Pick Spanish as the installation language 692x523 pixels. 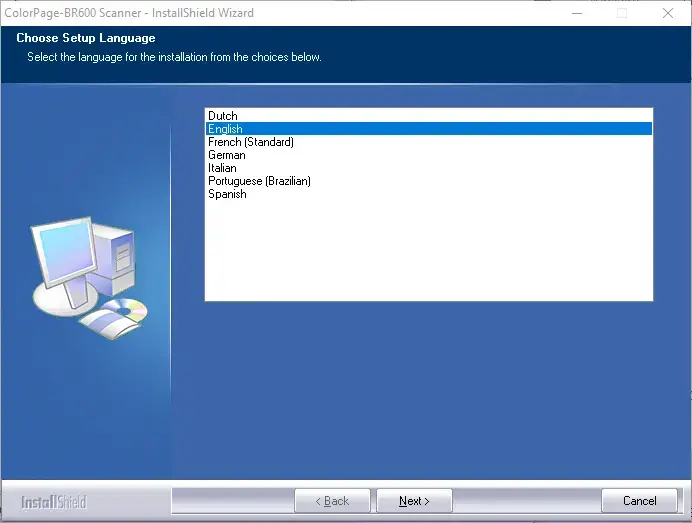[227, 194]
